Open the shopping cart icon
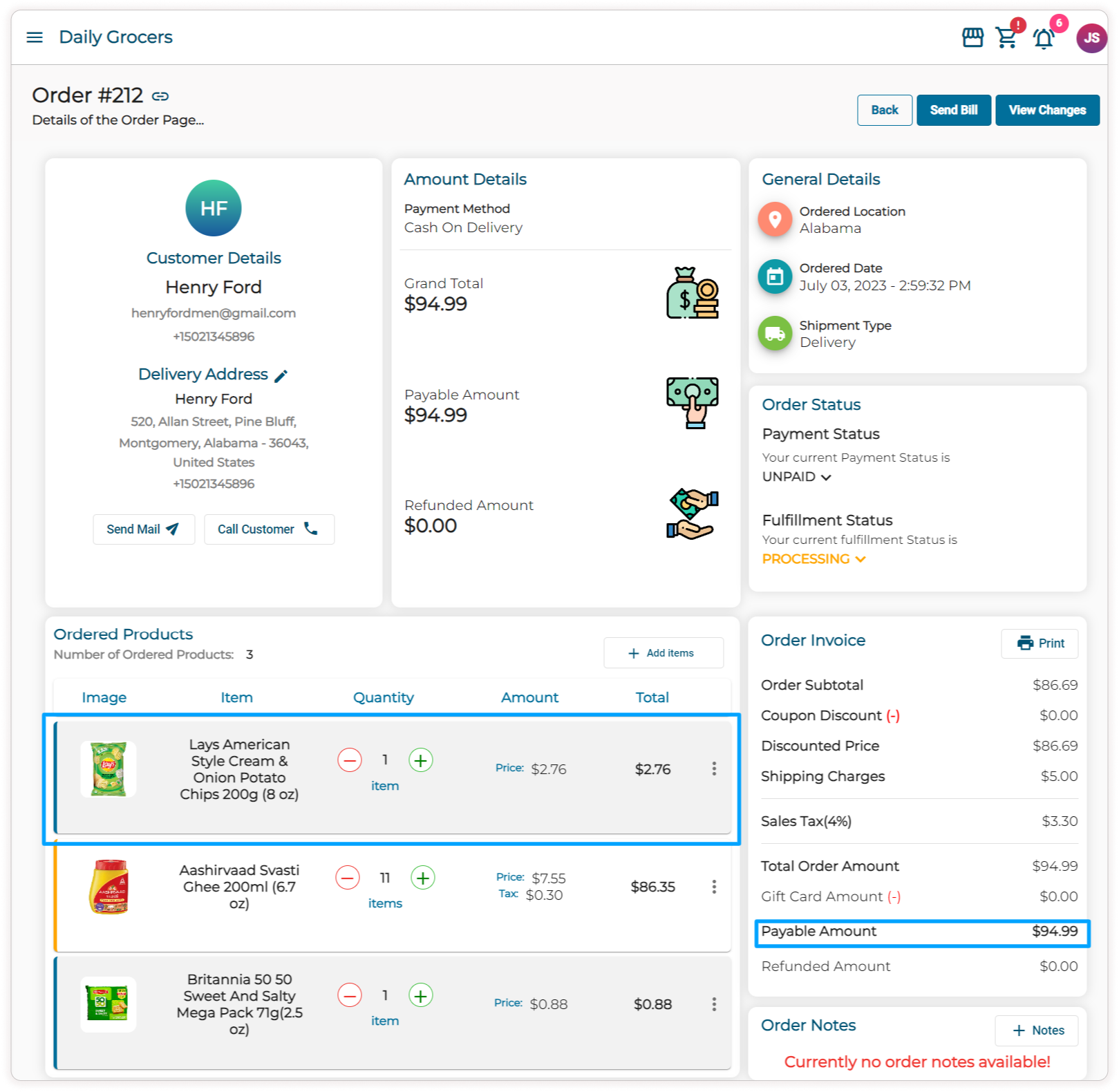 [x=1006, y=37]
